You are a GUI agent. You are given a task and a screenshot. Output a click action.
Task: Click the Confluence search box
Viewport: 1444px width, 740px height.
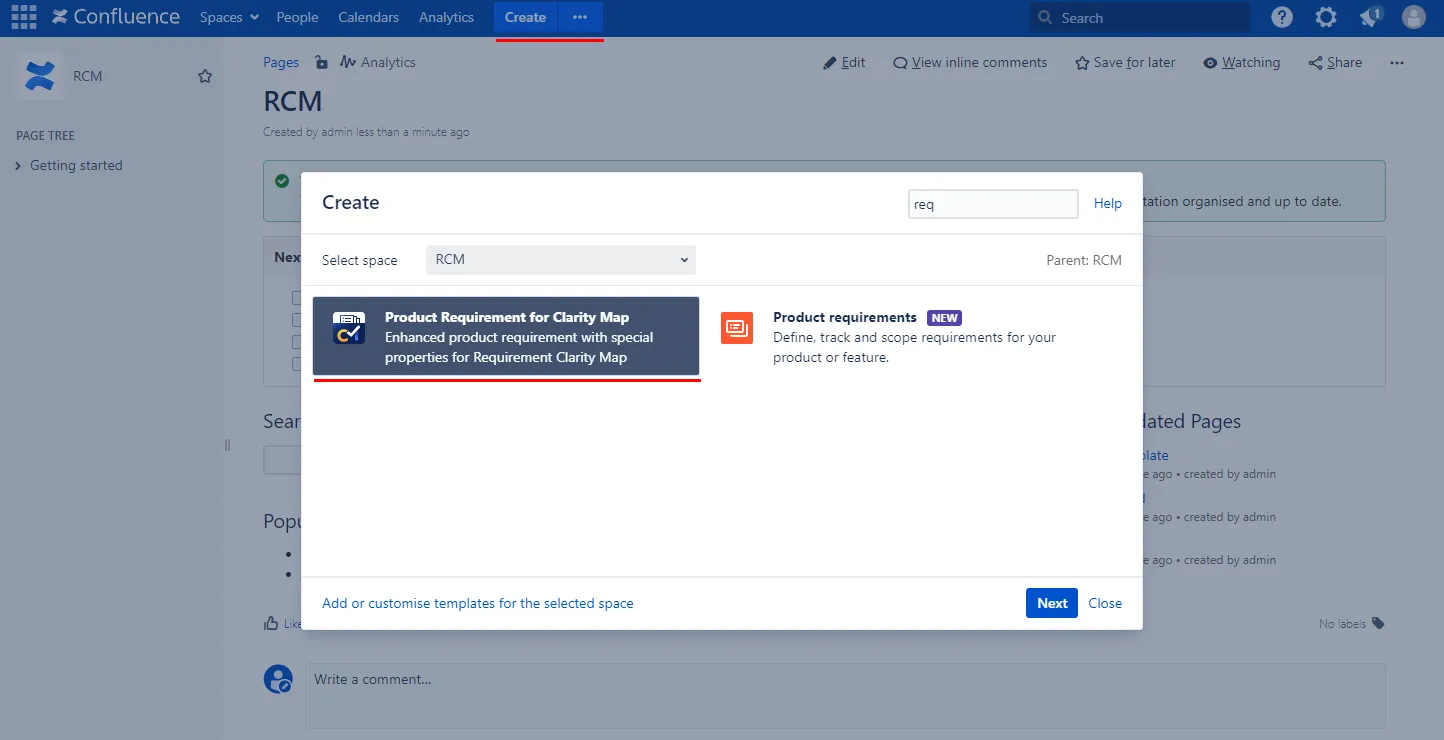click(x=1140, y=17)
